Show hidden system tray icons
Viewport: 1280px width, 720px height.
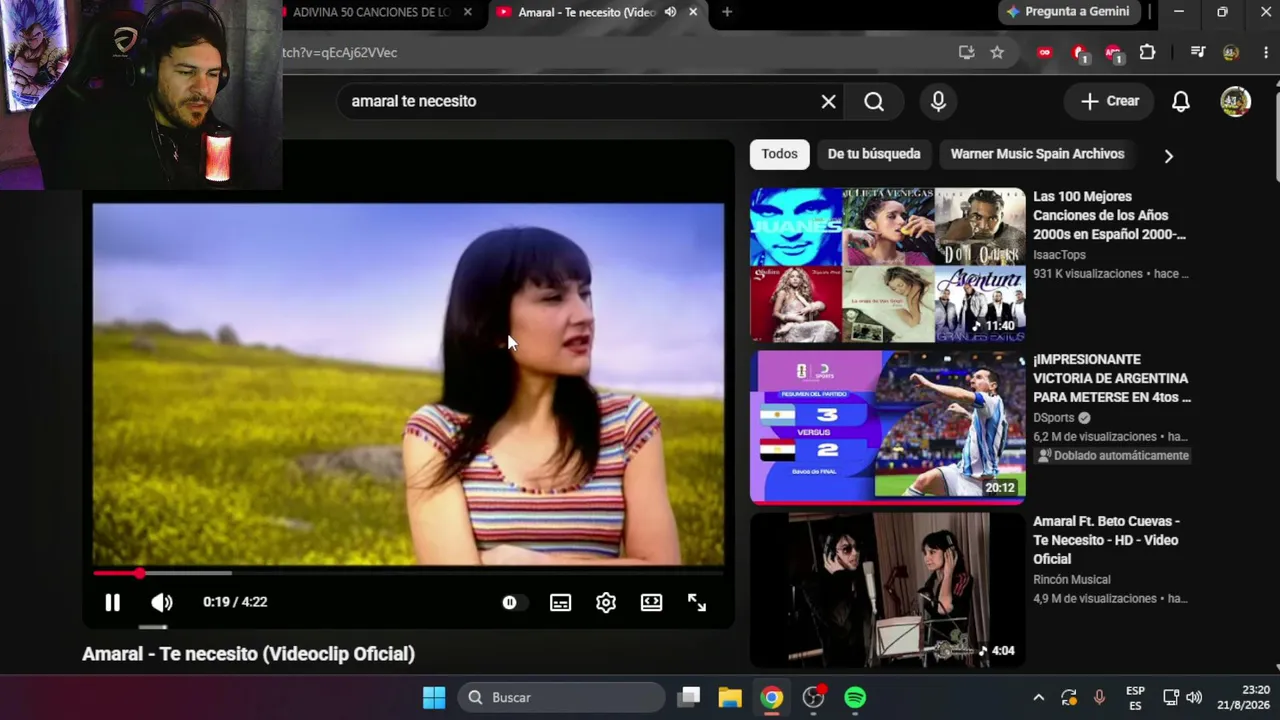tap(1038, 697)
